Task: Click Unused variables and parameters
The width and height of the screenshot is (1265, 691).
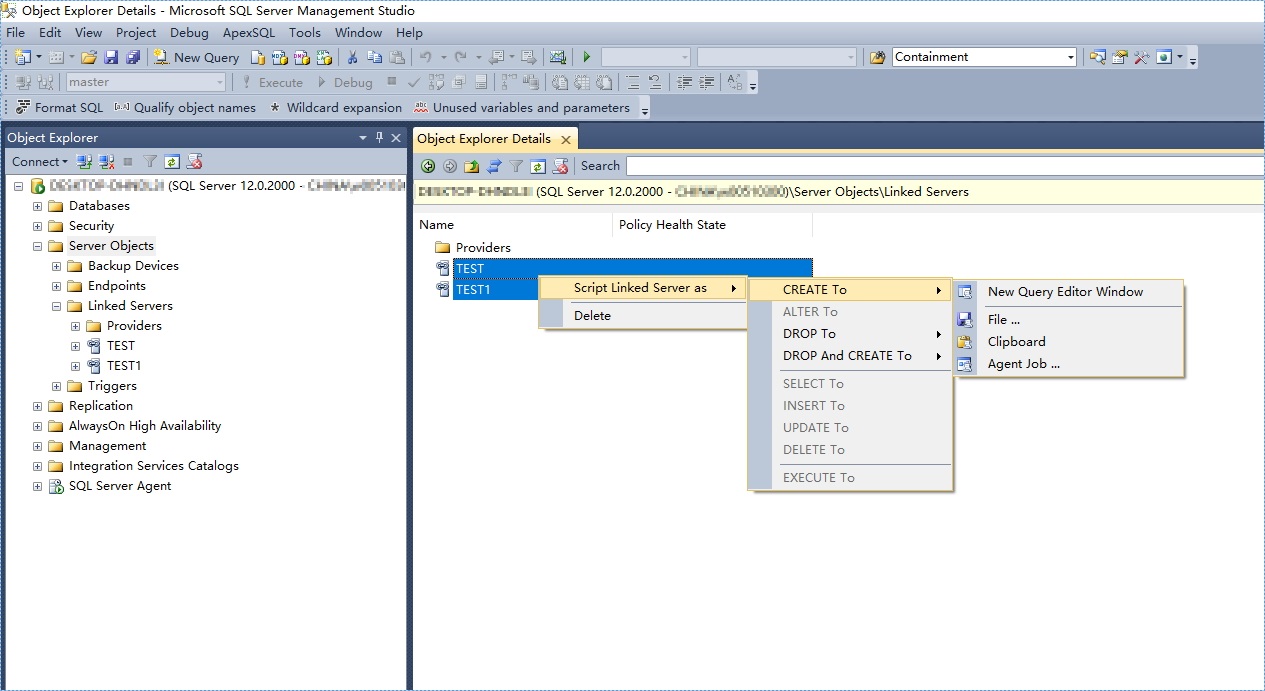Action: 522,107
